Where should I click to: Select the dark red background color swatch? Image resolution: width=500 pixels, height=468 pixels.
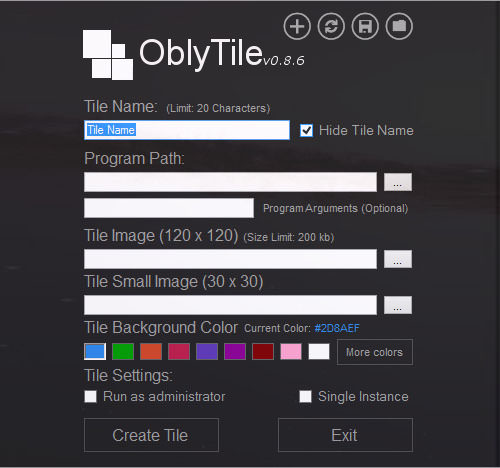[263, 352]
